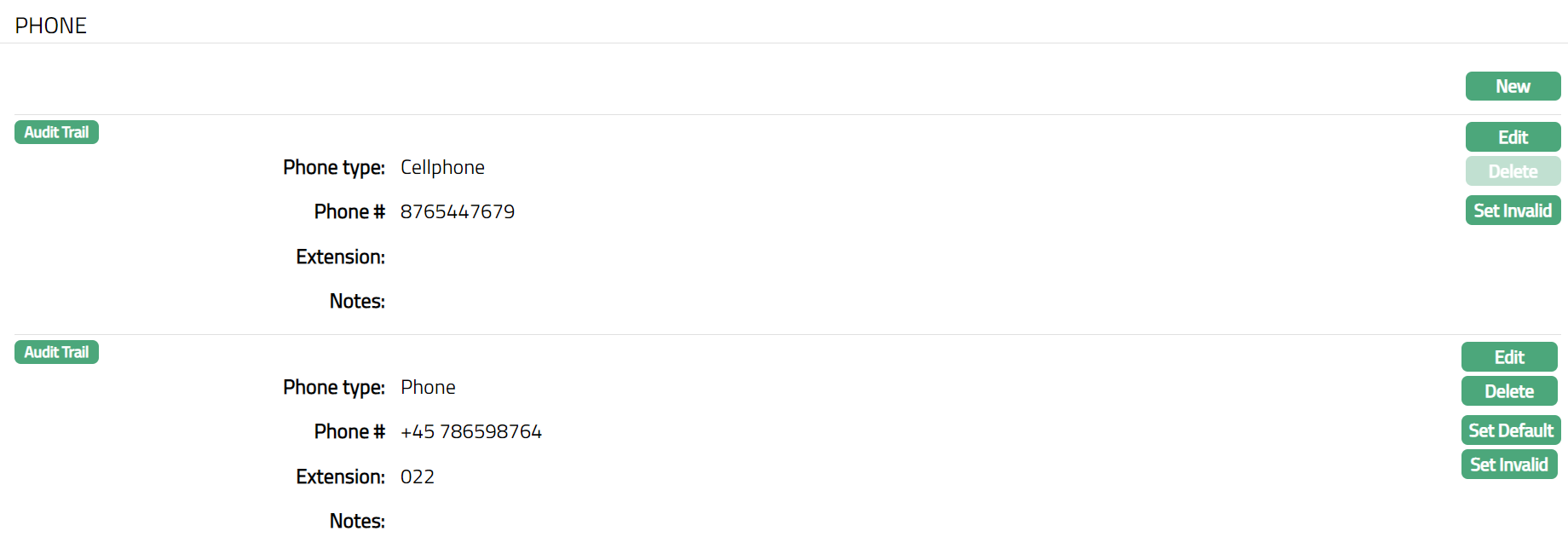Set the +45 786598764 phone as default
The height and width of the screenshot is (537, 1568).
pos(1511,430)
